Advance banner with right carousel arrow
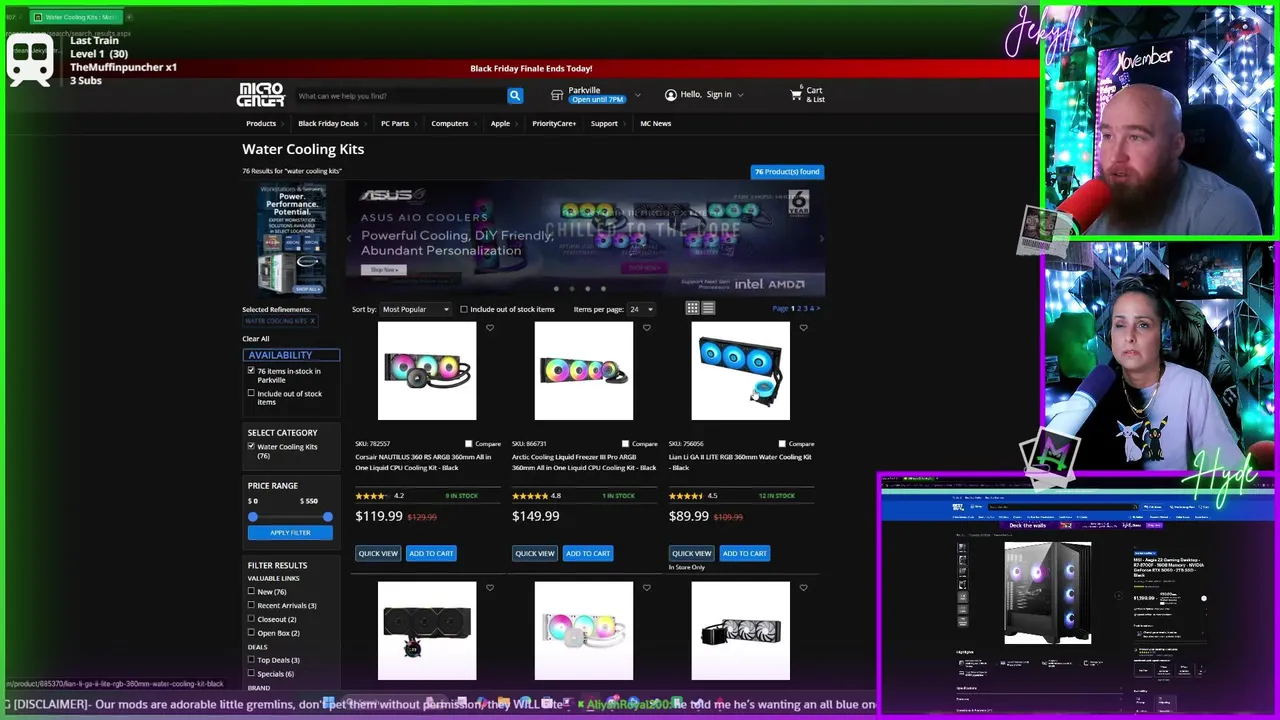The height and width of the screenshot is (720, 1280). pos(821,238)
